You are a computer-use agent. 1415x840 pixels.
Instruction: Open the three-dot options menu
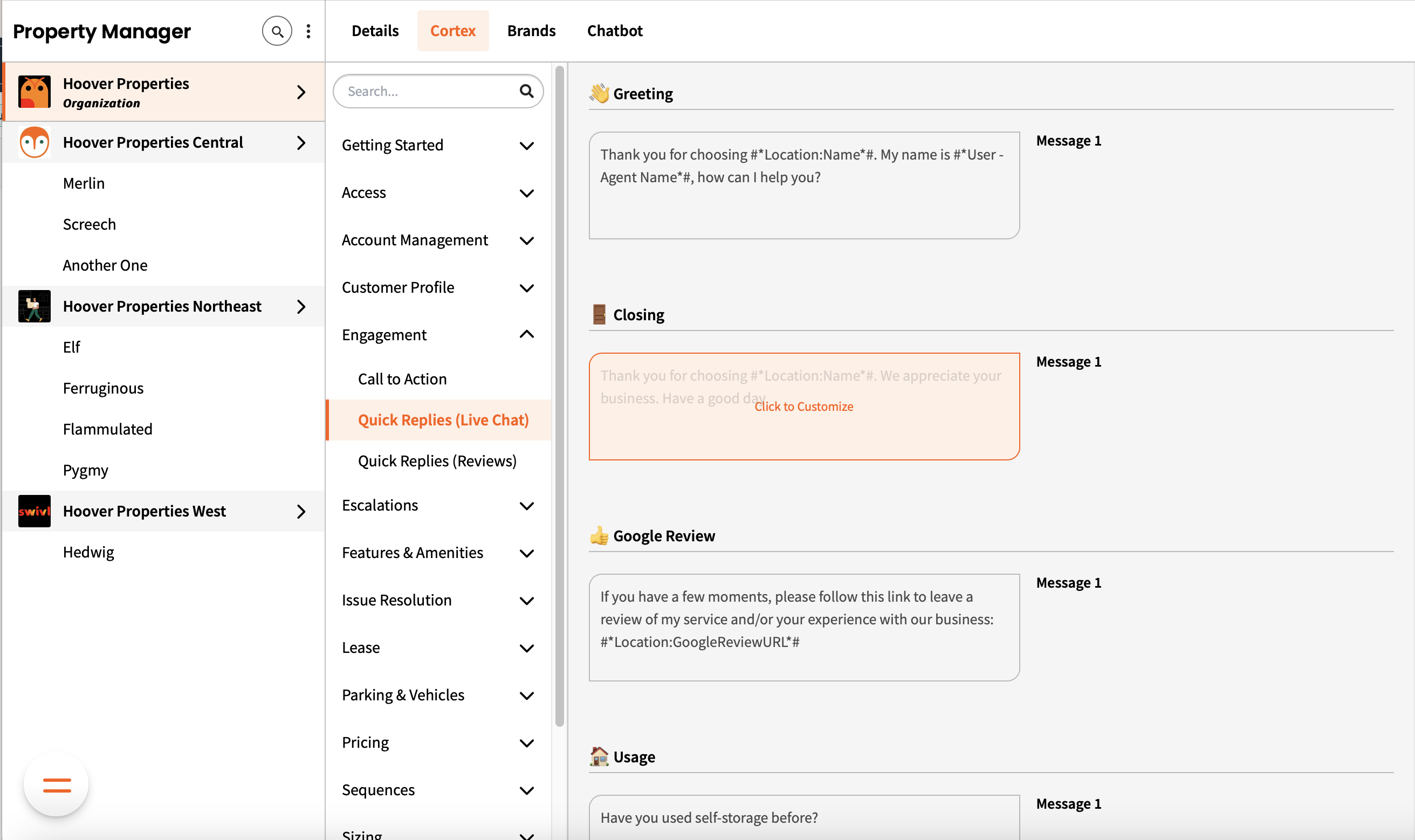click(x=308, y=31)
